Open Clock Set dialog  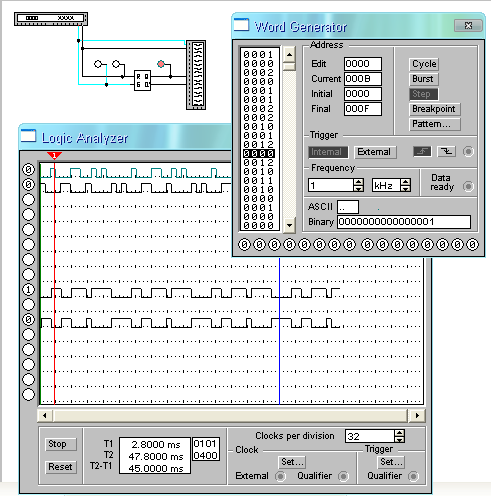[x=292, y=462]
